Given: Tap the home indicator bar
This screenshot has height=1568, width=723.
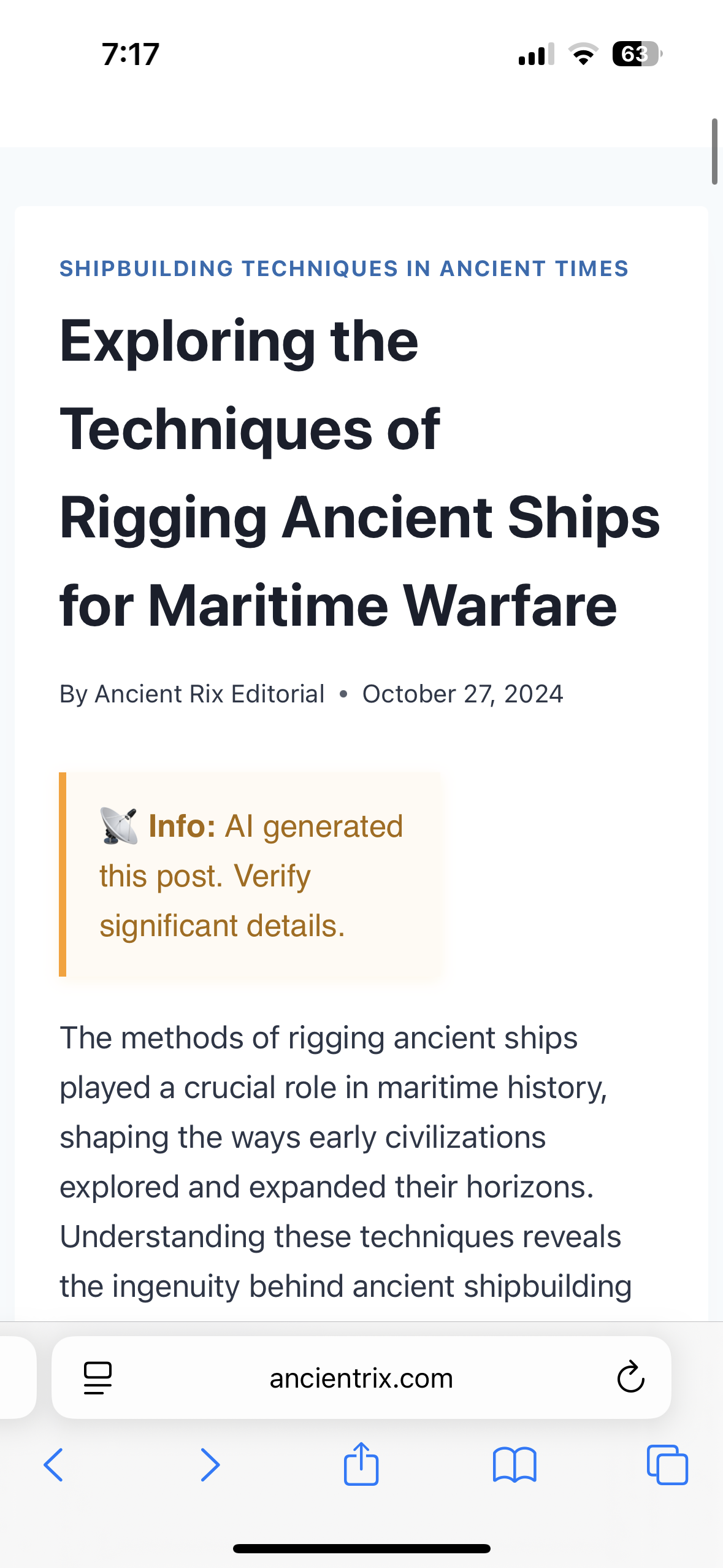Looking at the screenshot, I should pyautogui.click(x=361, y=1548).
